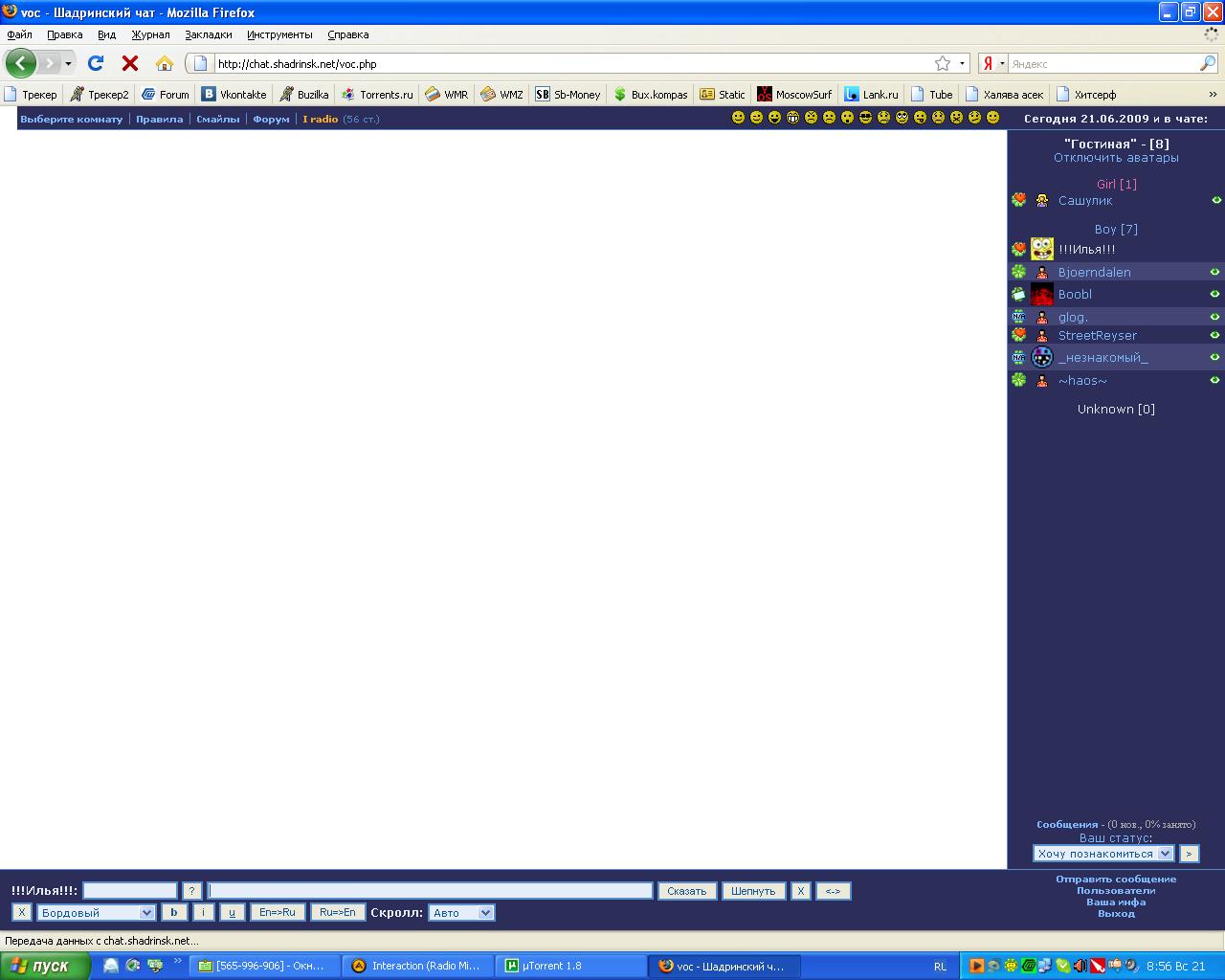
Task: Insert the last smiley in the emoticon row
Action: [x=992, y=118]
